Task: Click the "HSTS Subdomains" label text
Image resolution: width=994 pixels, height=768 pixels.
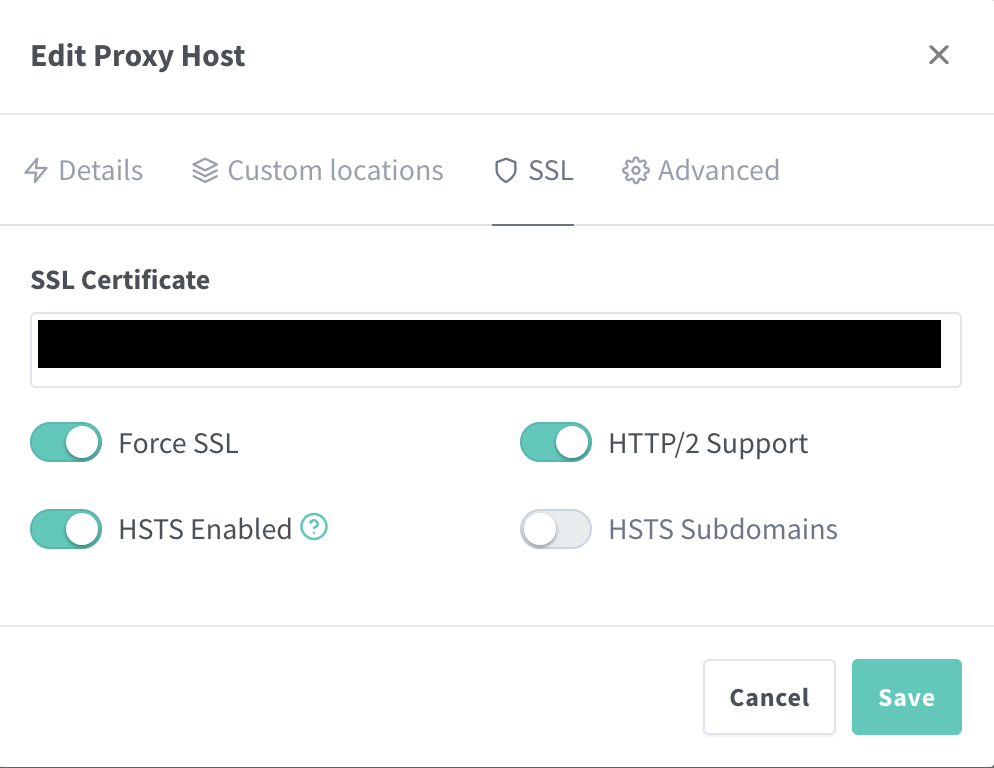Action: [723, 529]
